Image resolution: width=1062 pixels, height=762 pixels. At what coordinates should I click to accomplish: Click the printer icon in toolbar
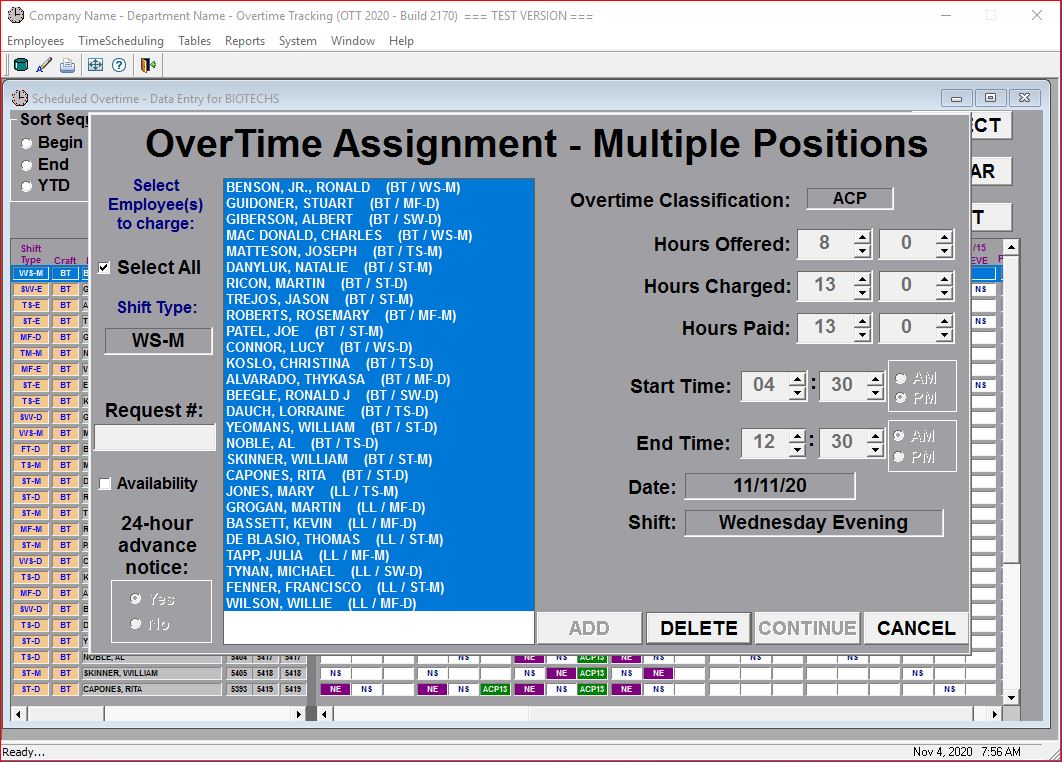coord(67,65)
